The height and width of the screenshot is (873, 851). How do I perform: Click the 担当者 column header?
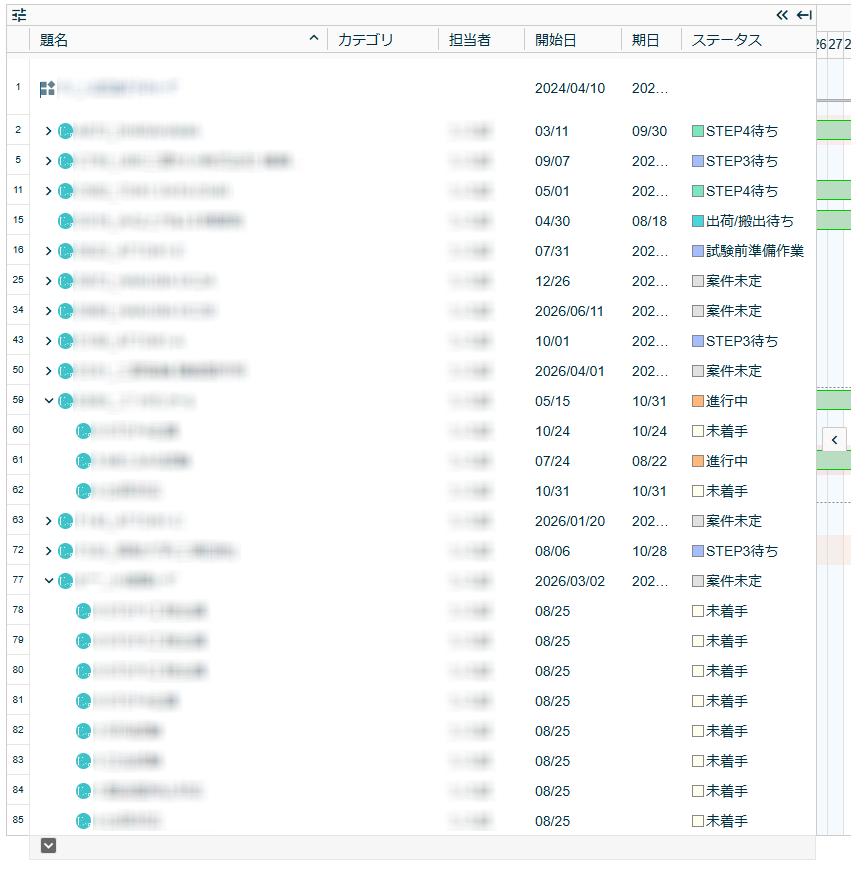point(469,40)
